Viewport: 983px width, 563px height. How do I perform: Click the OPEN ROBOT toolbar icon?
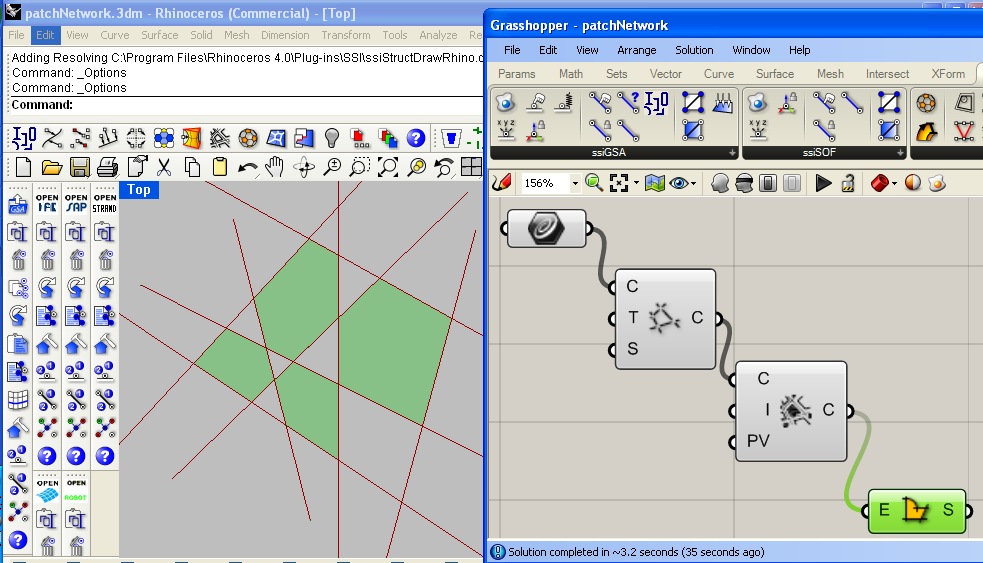tap(76, 491)
